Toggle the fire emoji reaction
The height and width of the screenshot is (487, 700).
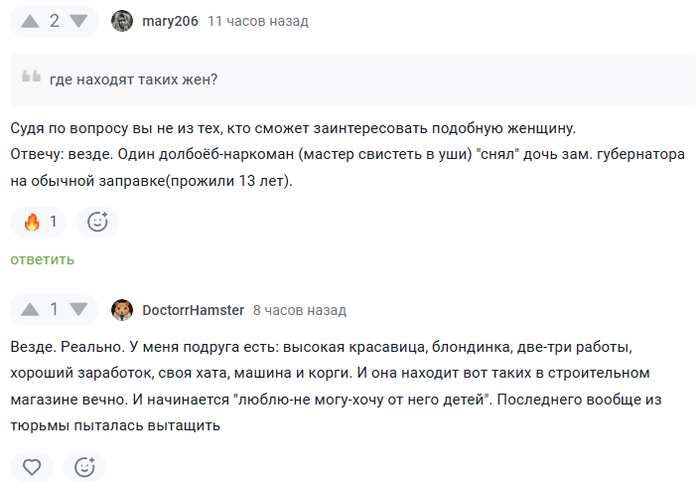point(40,222)
